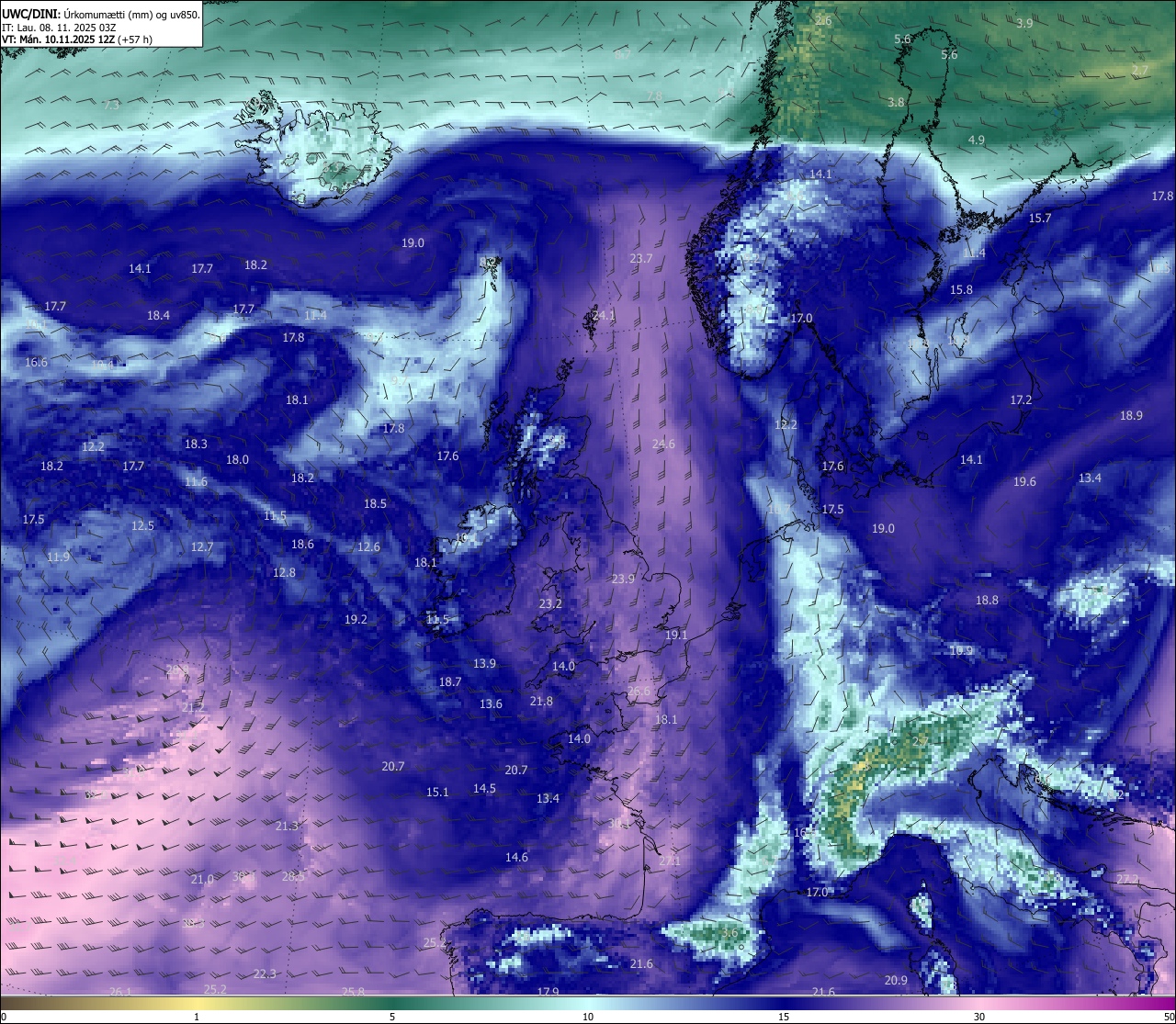
Task: Click the map value 24.6
Action: pos(663,444)
